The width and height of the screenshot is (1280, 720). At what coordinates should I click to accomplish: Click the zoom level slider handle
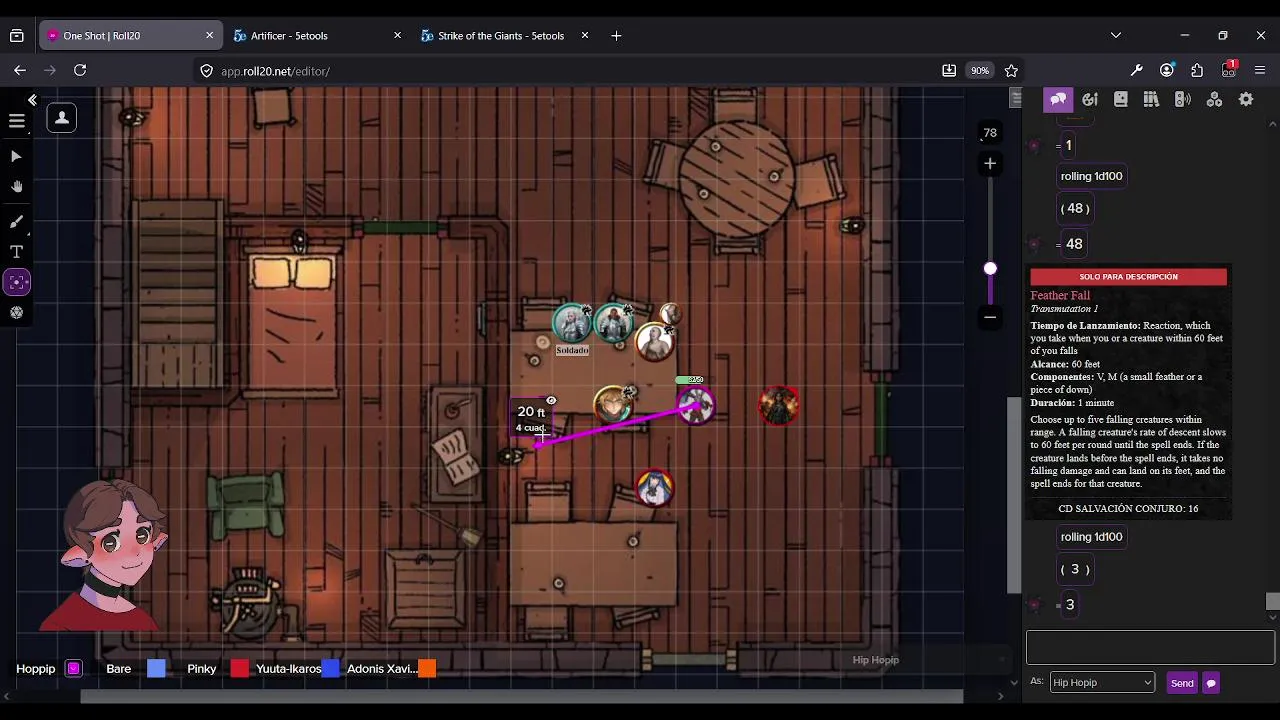point(990,268)
